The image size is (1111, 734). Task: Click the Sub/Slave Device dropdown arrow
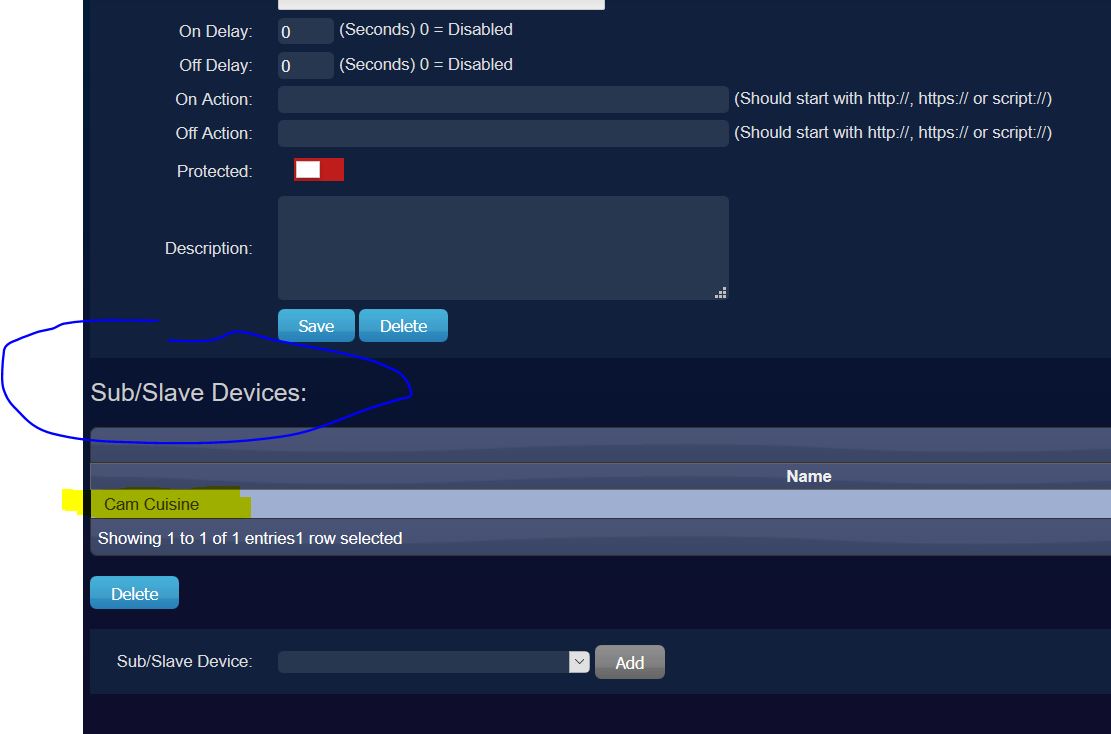point(579,661)
